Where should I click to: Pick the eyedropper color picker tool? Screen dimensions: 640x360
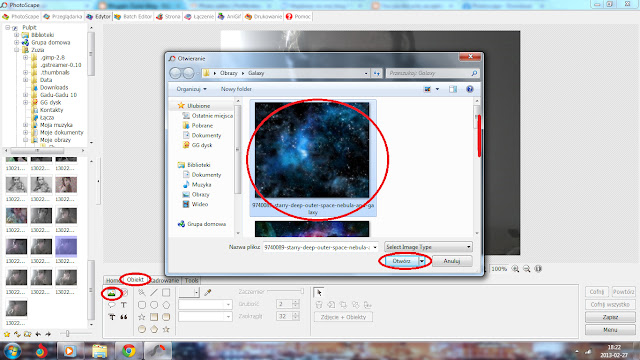pos(208,292)
